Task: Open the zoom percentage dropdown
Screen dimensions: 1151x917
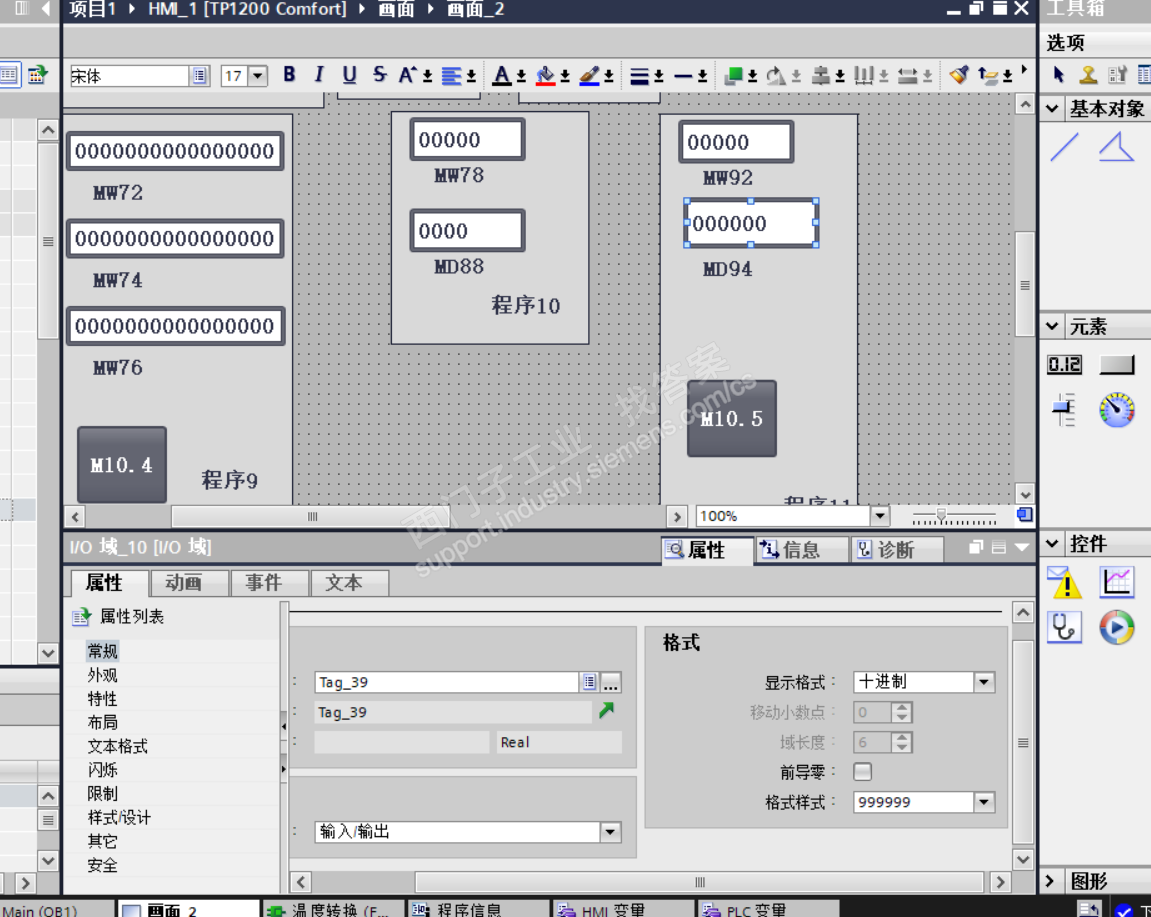Action: 880,516
